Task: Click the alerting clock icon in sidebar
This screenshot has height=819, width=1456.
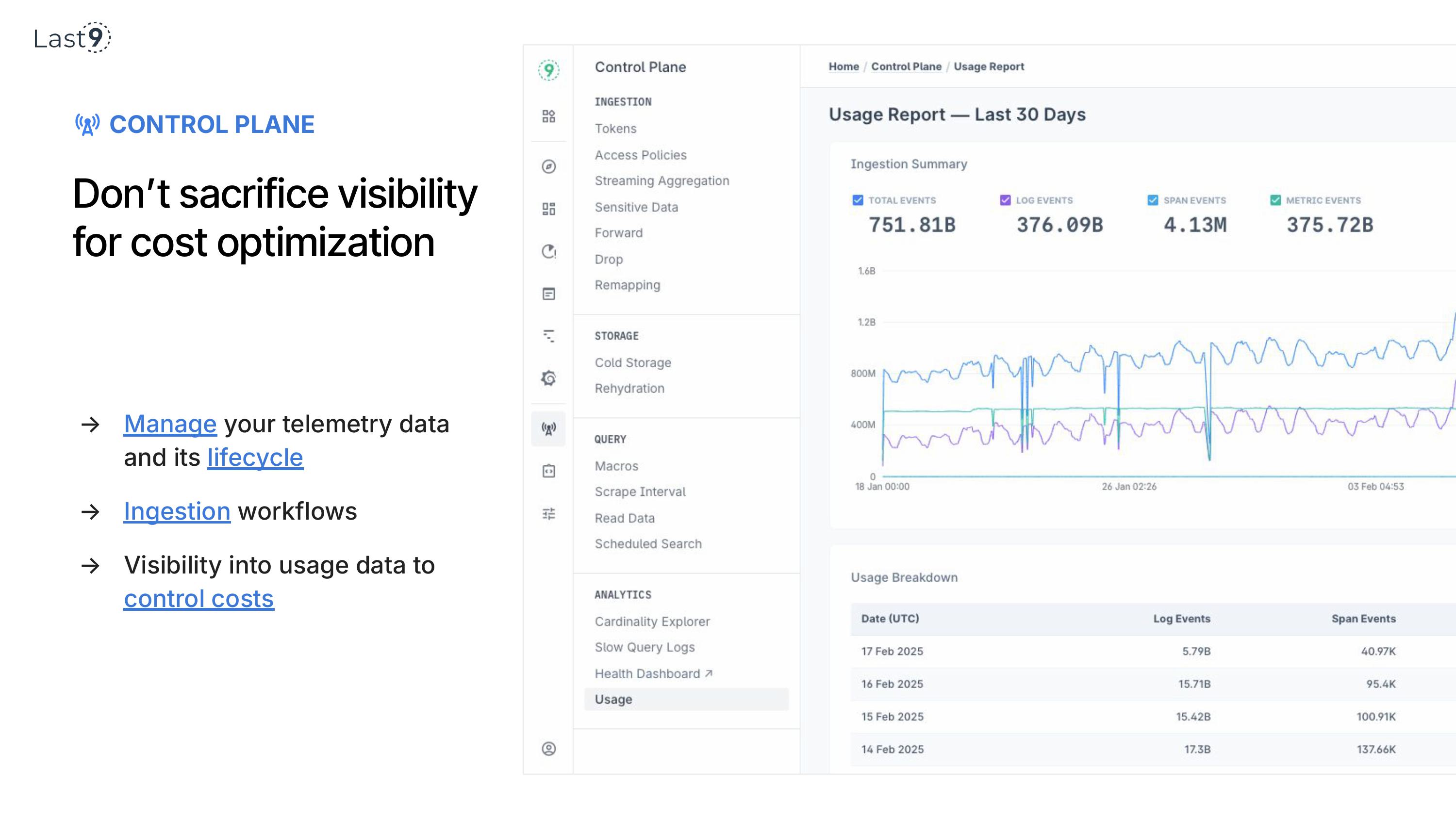Action: pyautogui.click(x=548, y=251)
